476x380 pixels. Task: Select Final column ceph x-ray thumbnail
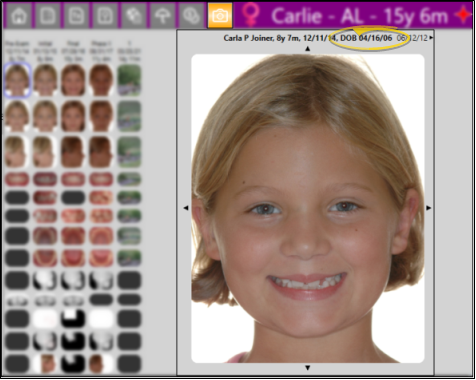point(73,280)
